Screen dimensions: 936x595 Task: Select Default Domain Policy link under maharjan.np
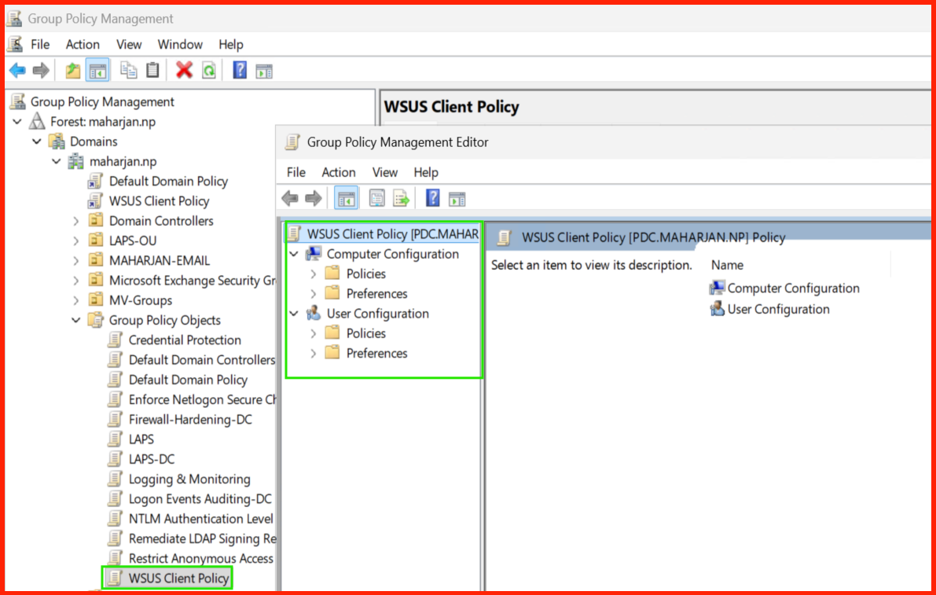click(x=168, y=181)
